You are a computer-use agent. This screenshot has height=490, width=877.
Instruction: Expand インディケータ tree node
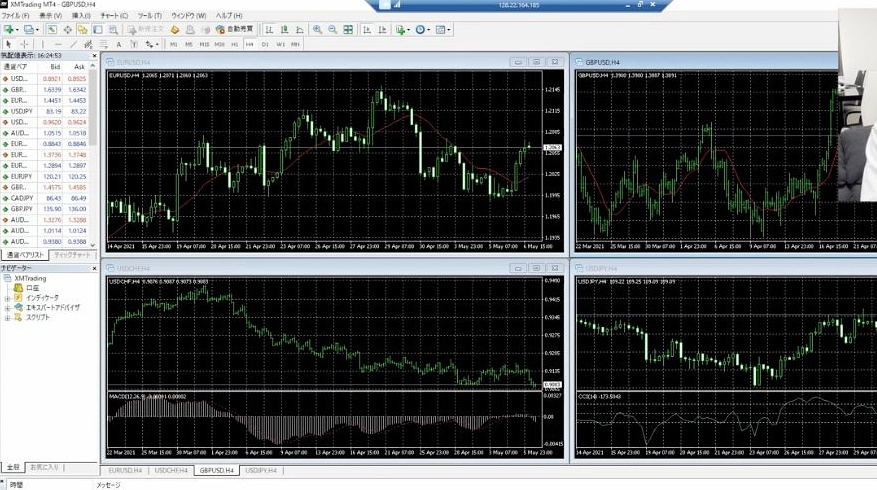(7, 298)
